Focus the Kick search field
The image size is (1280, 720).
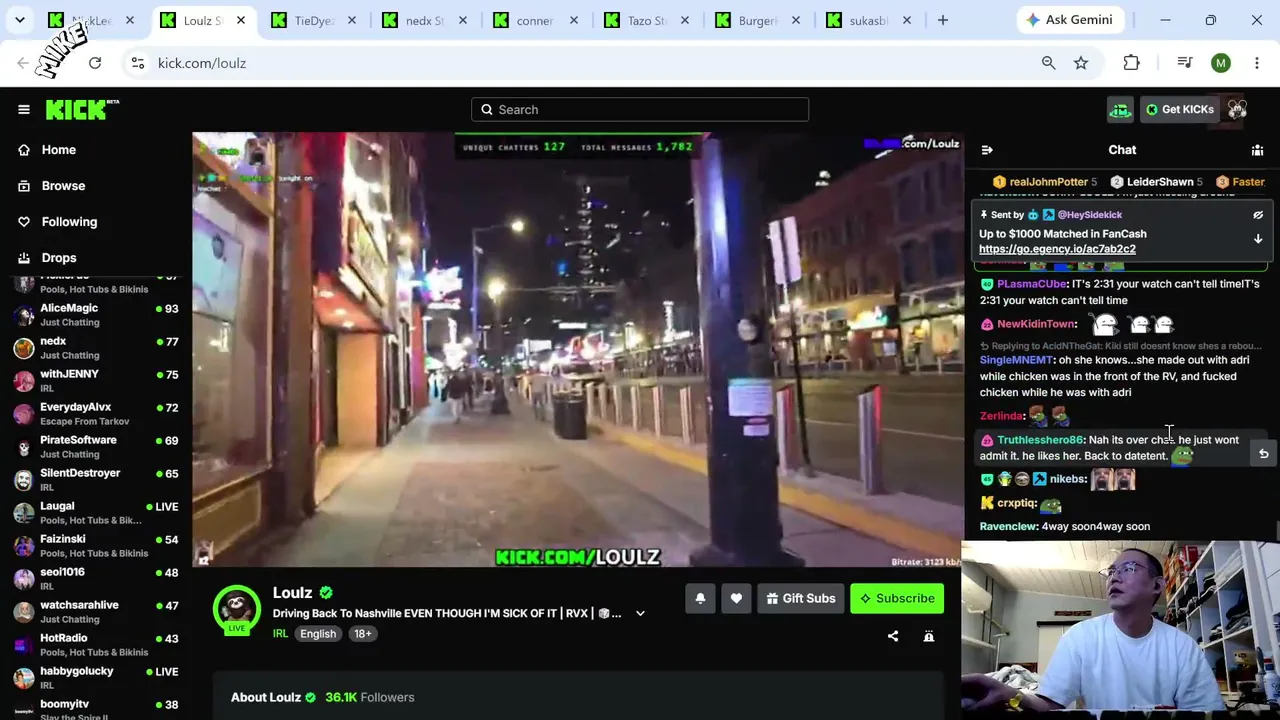point(640,109)
